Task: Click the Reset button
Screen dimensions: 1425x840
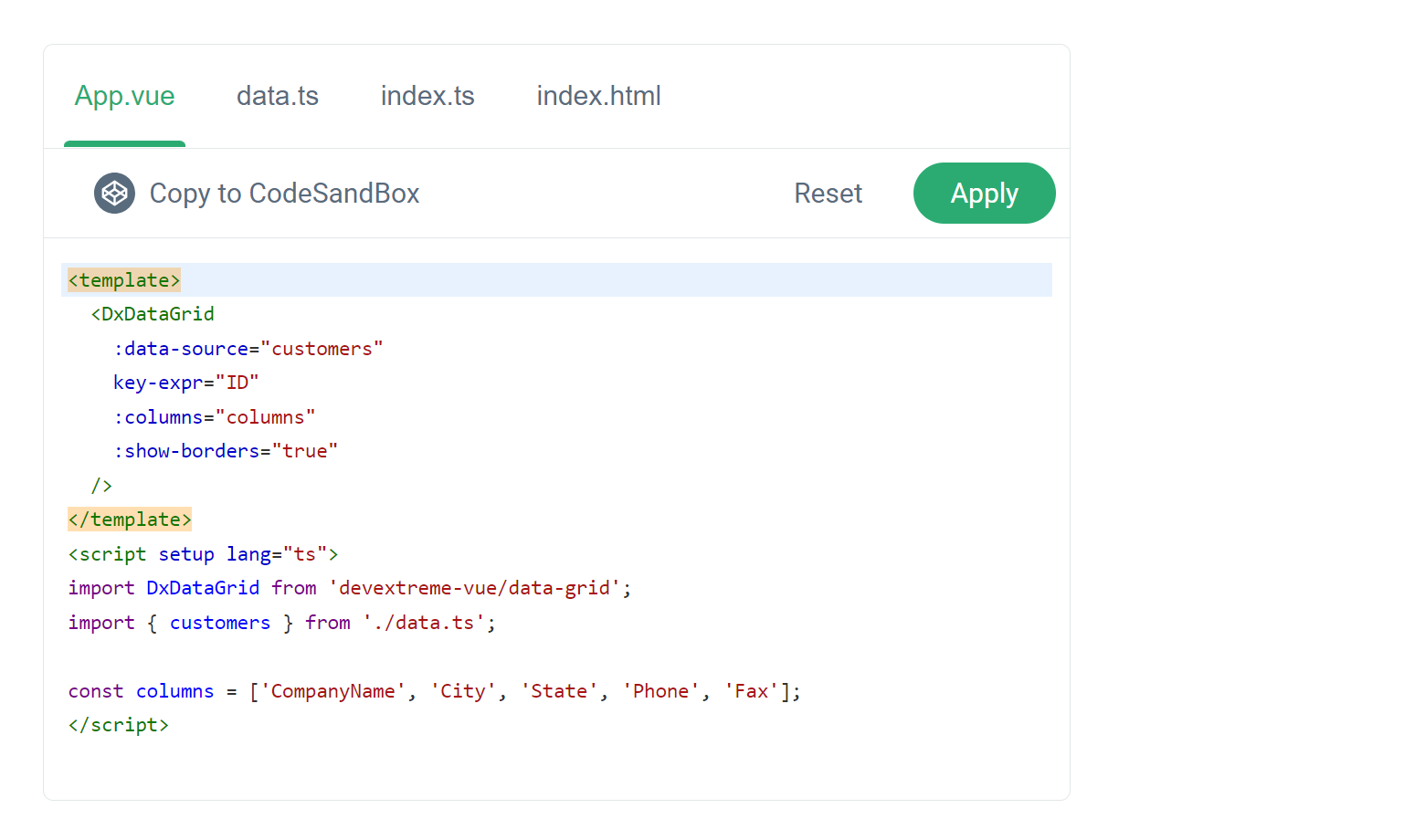Action: [828, 194]
